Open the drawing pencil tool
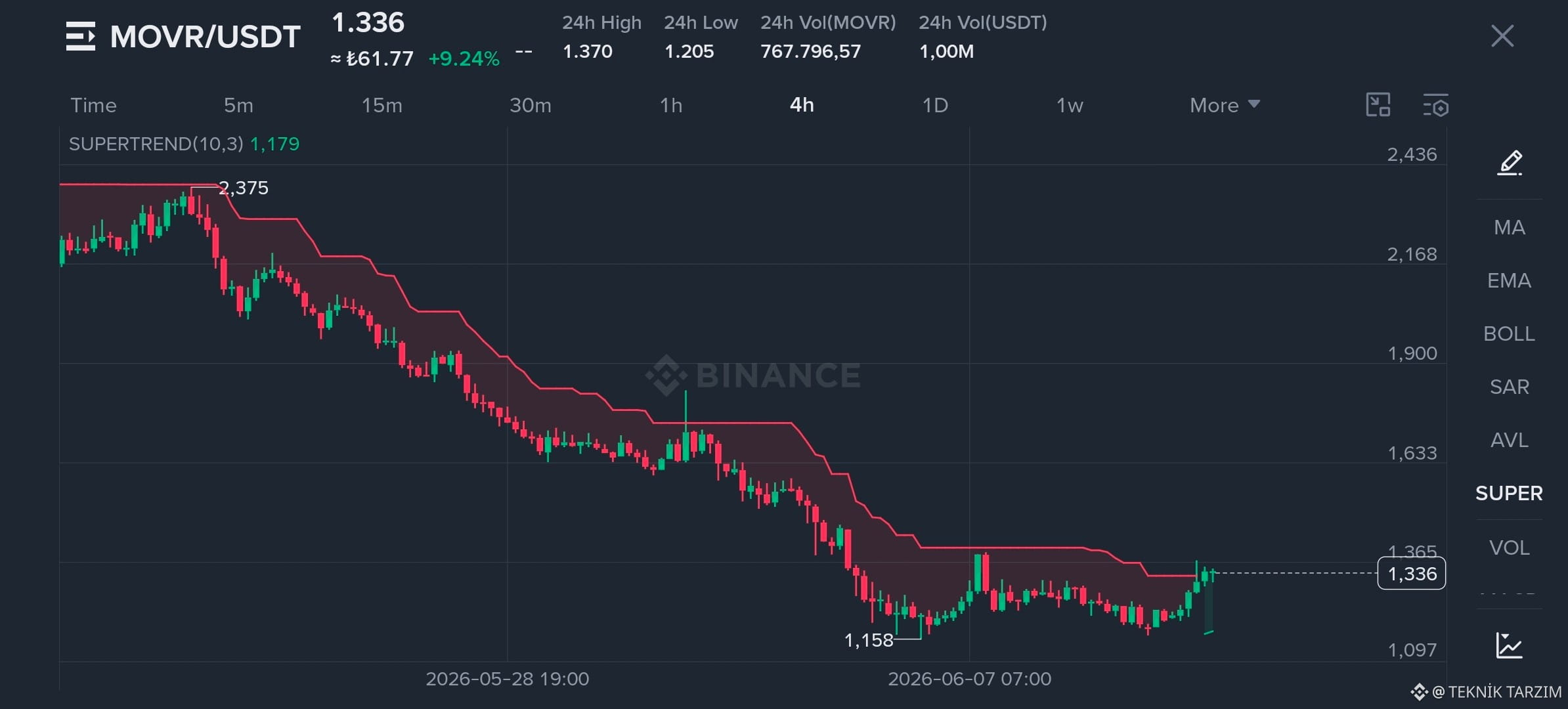The height and width of the screenshot is (709, 1568). [x=1510, y=162]
